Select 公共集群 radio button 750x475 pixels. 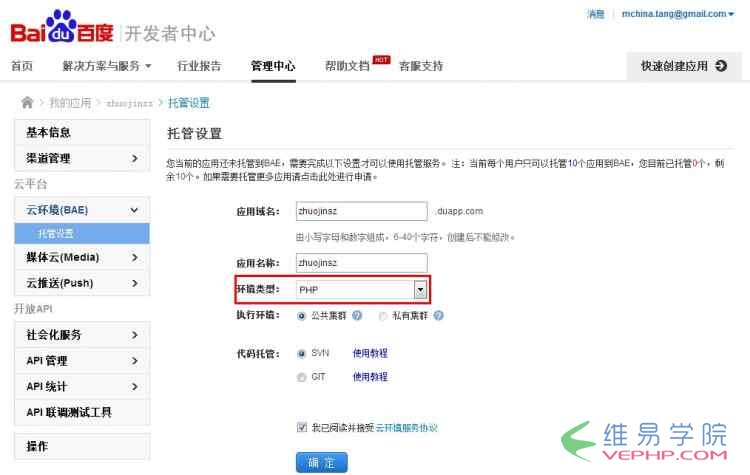coord(301,316)
